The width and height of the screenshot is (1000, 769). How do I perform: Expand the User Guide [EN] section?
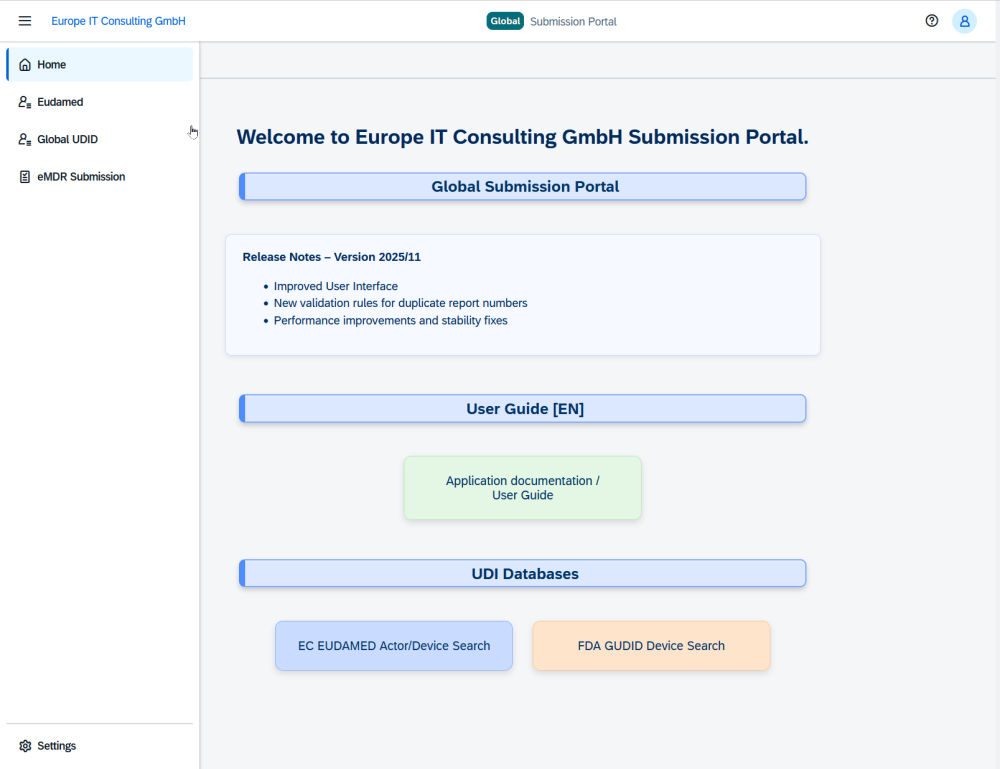coord(522,408)
